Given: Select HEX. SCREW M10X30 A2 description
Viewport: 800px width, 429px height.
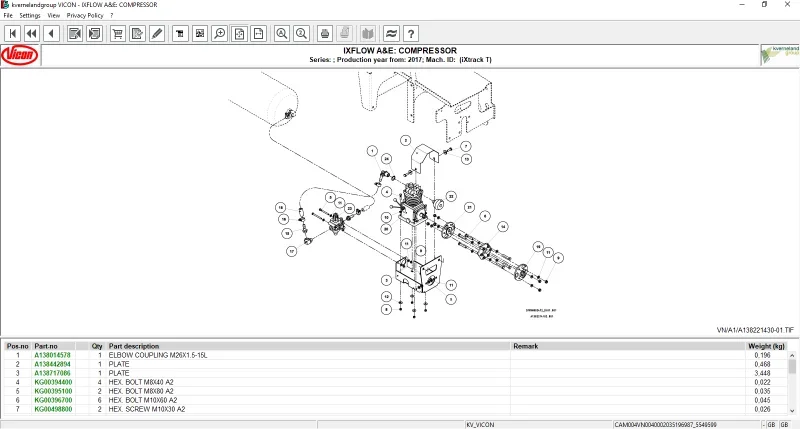Looking at the screenshot, I should 147,409.
